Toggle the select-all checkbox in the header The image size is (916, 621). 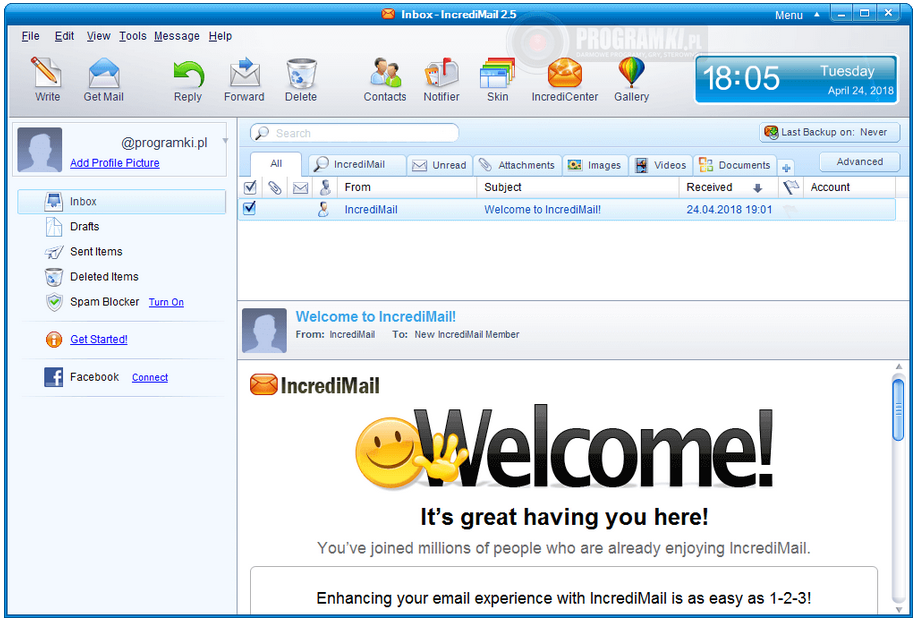(x=250, y=188)
